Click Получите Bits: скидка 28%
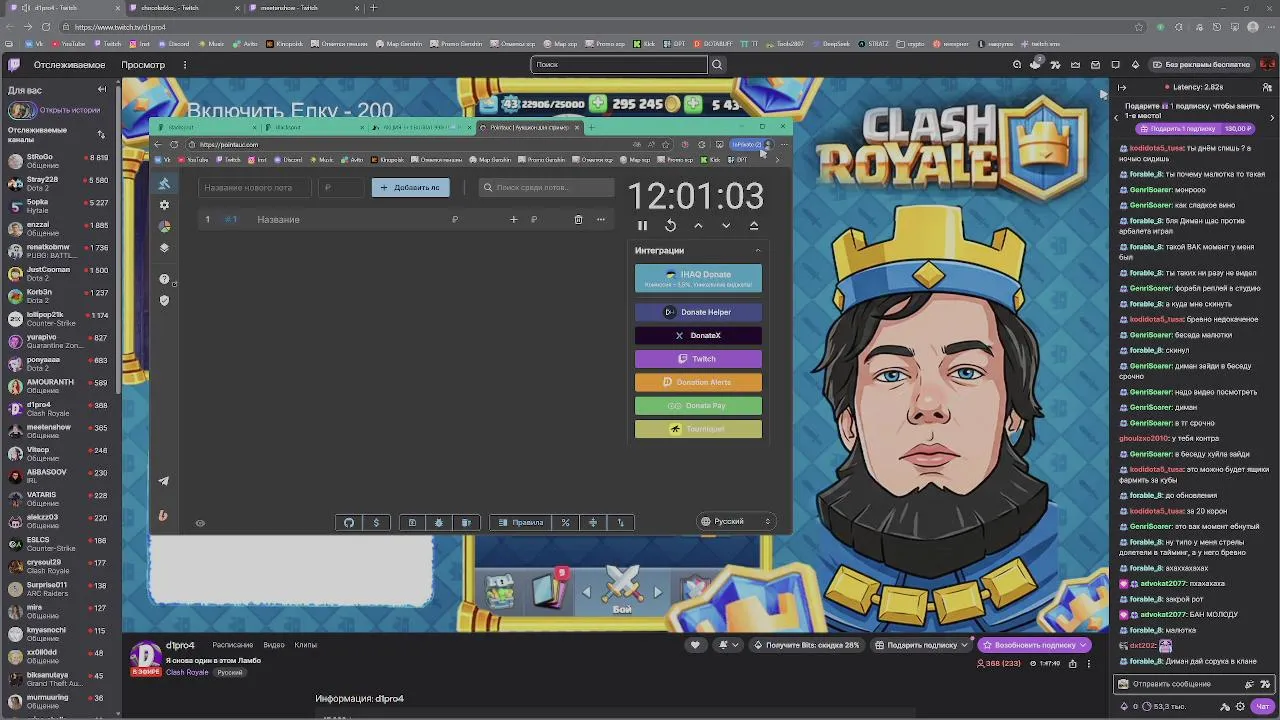This screenshot has width=1280, height=720. (x=806, y=645)
